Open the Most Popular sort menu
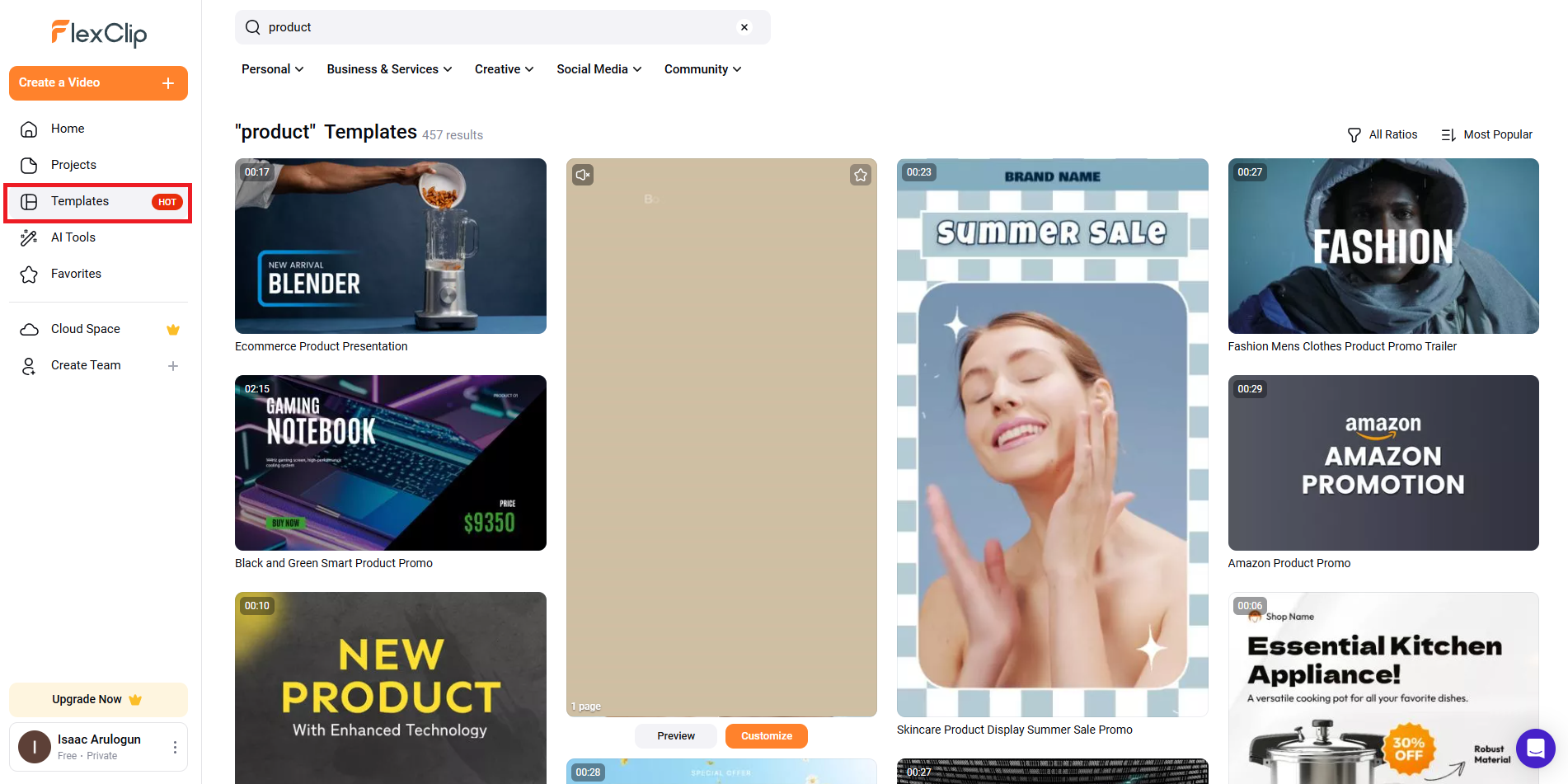The width and height of the screenshot is (1568, 784). 1486,134
